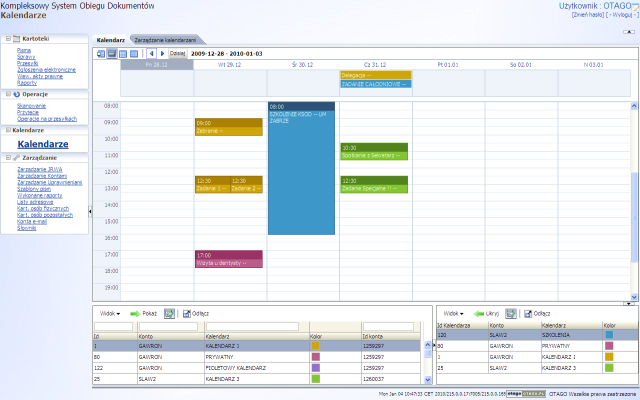Click calendar scrollbar down arrow
The height and width of the screenshot is (400, 640).
click(634, 297)
